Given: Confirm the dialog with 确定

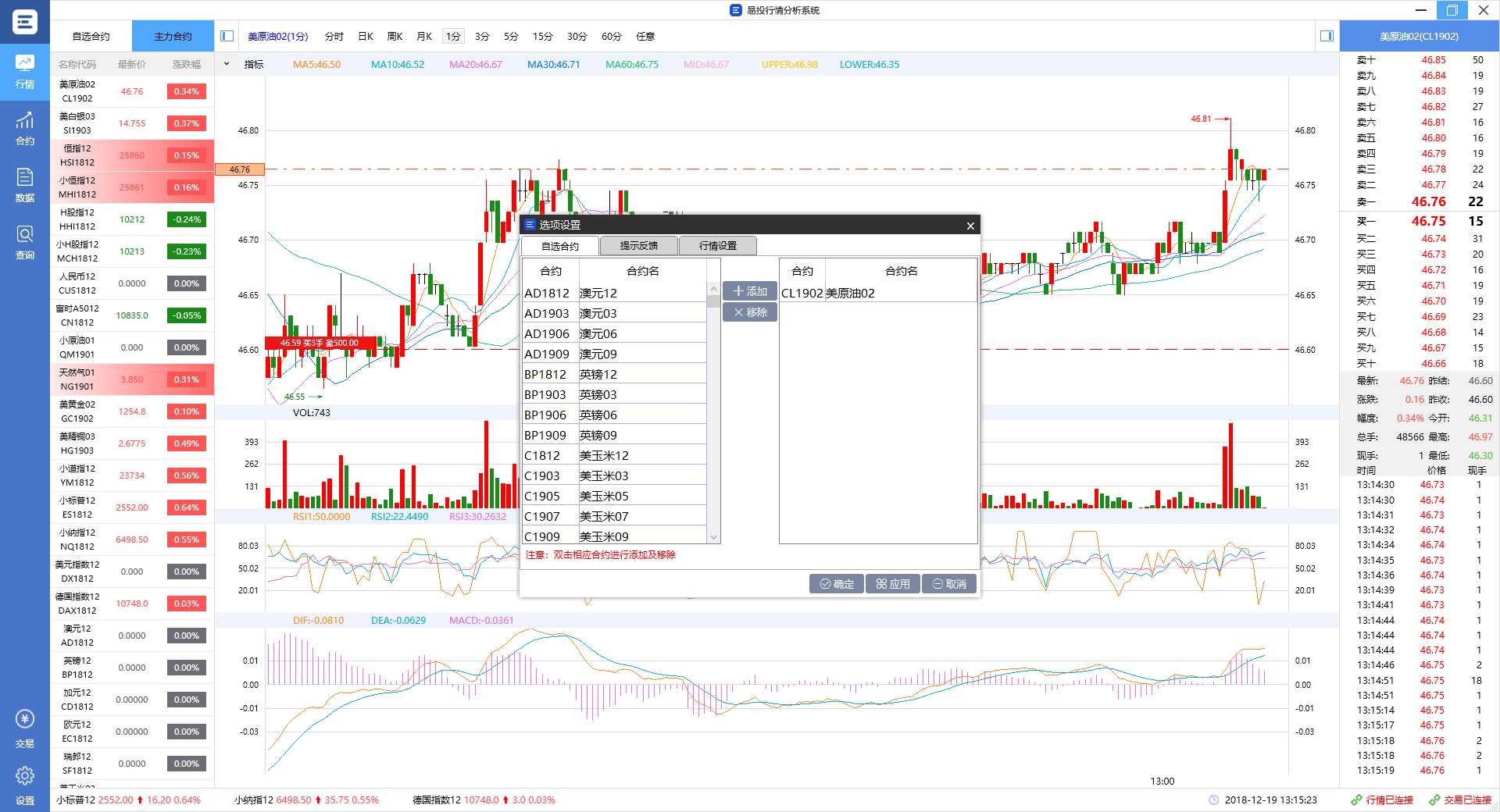Looking at the screenshot, I should click(836, 584).
